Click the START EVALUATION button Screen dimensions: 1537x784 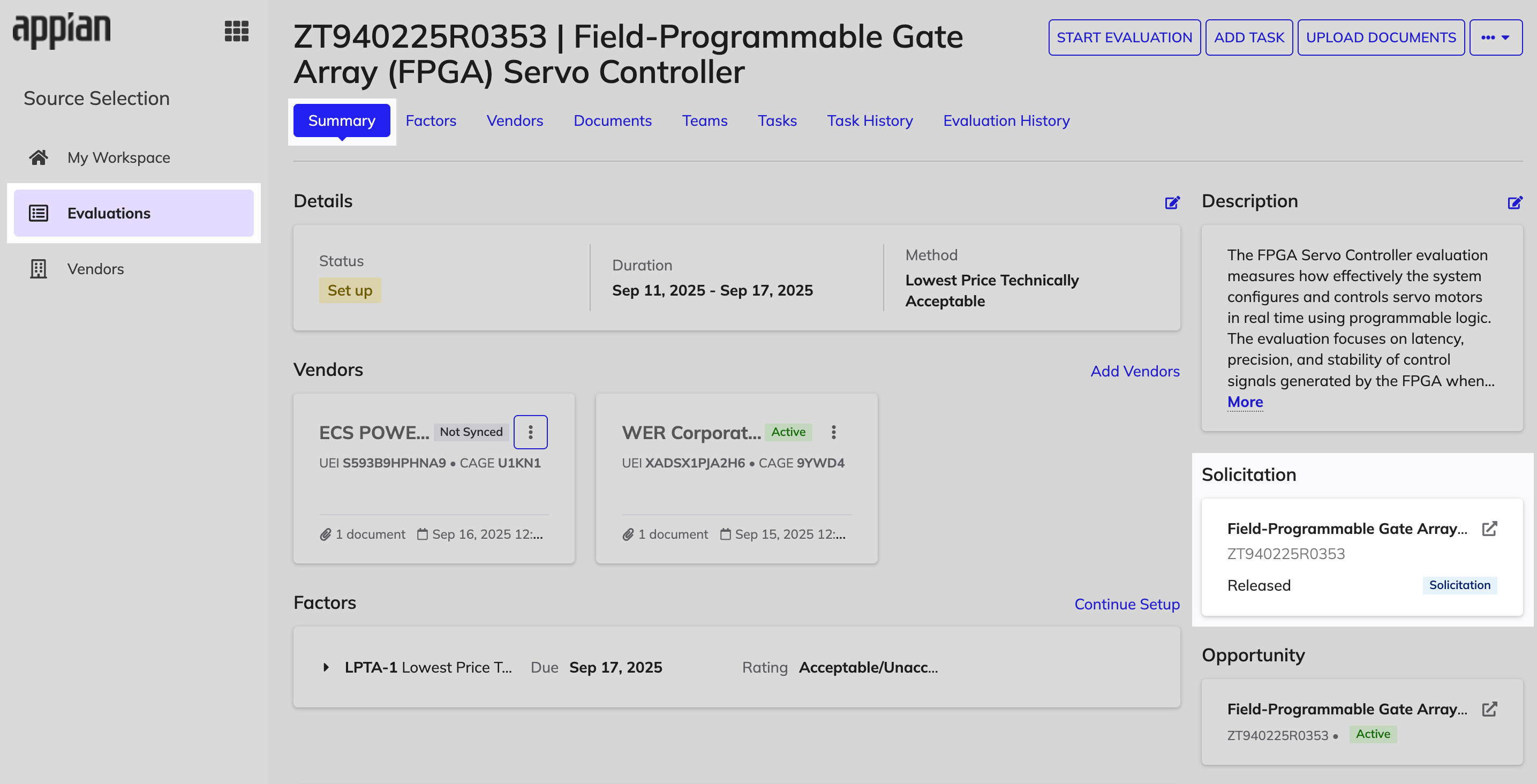point(1124,37)
